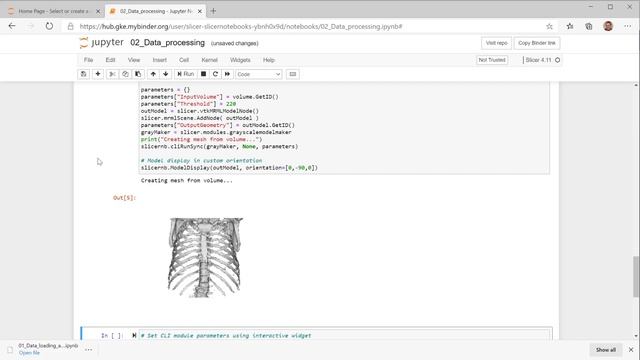
Task: Open a new browser tab
Action: [x=213, y=11]
